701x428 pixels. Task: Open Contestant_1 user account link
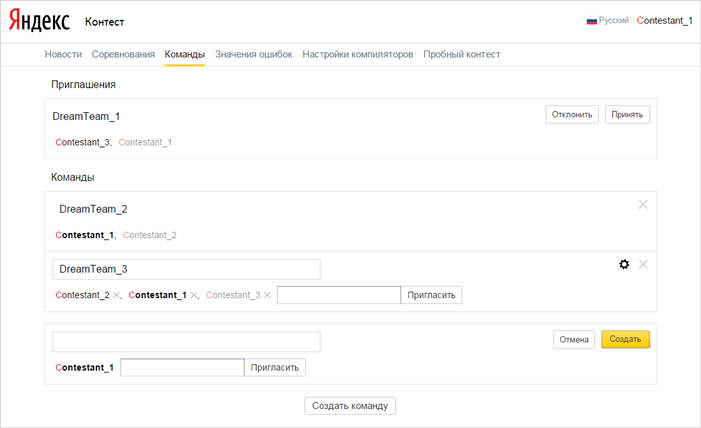tap(664, 20)
